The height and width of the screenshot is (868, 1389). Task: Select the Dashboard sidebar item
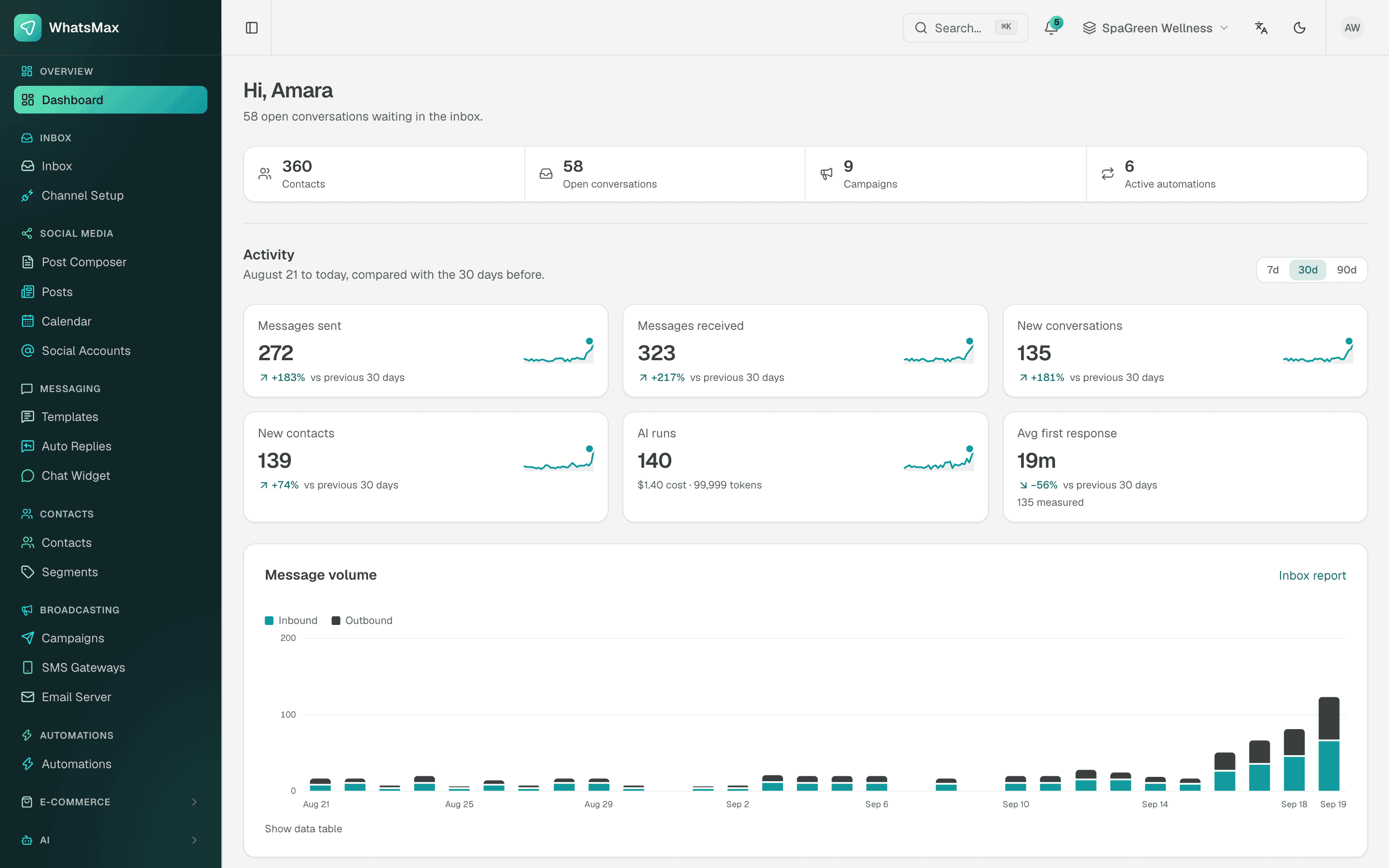click(x=110, y=100)
